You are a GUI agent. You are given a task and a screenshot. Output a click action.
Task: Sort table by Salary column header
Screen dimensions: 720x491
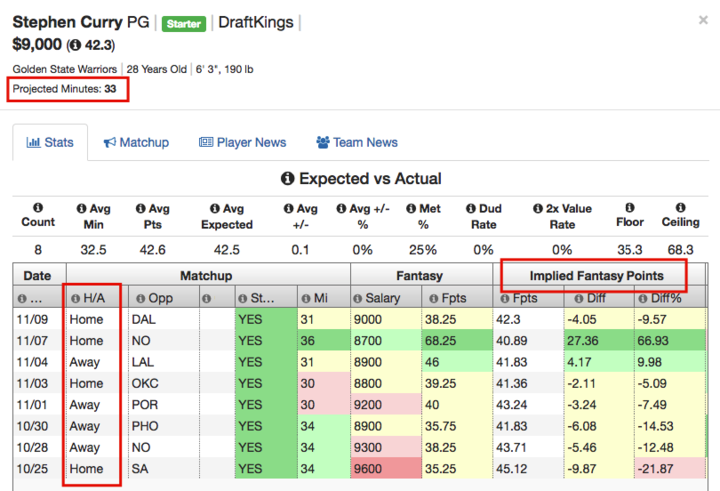385,298
